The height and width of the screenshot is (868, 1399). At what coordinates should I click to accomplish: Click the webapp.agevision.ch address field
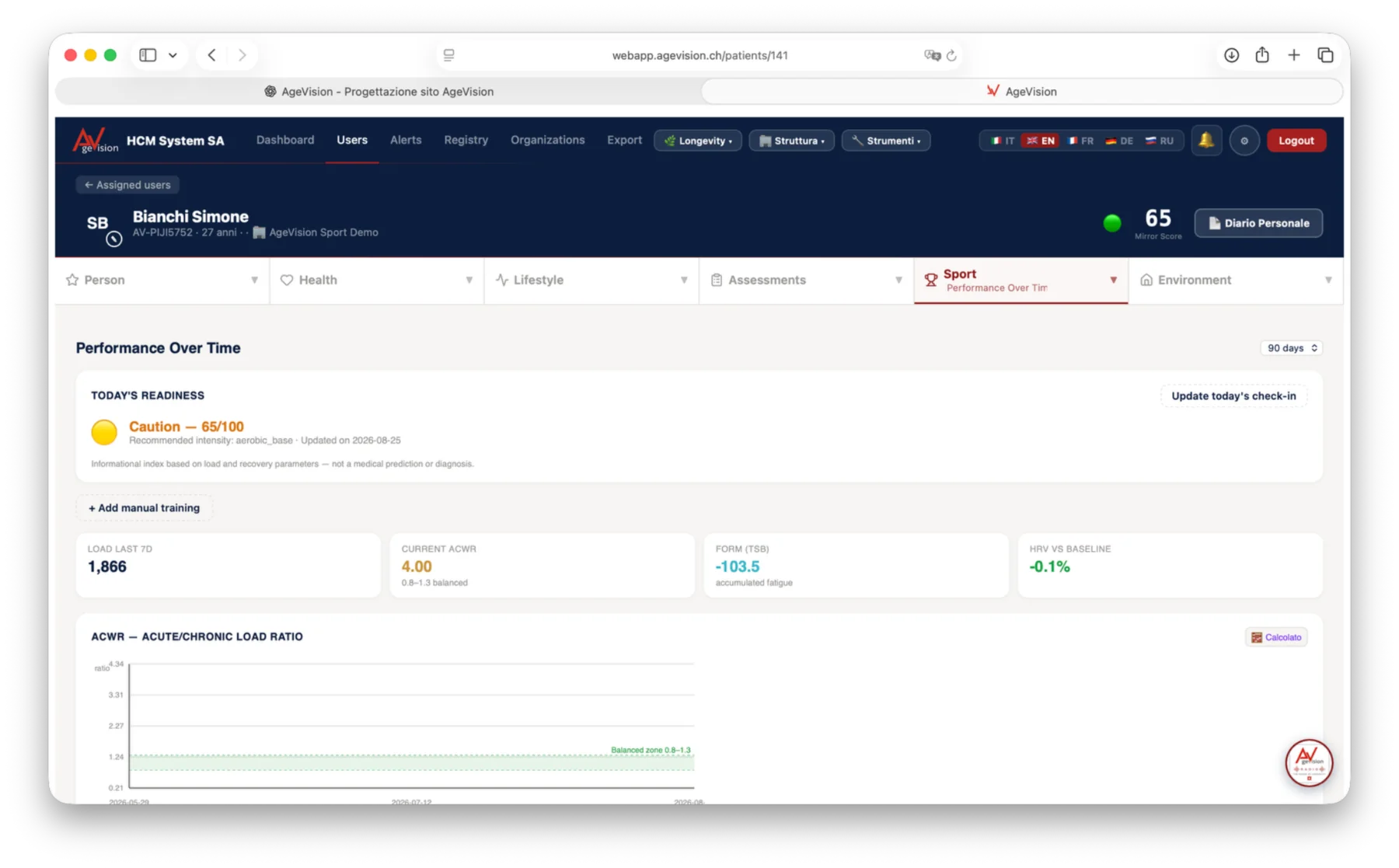(x=699, y=55)
